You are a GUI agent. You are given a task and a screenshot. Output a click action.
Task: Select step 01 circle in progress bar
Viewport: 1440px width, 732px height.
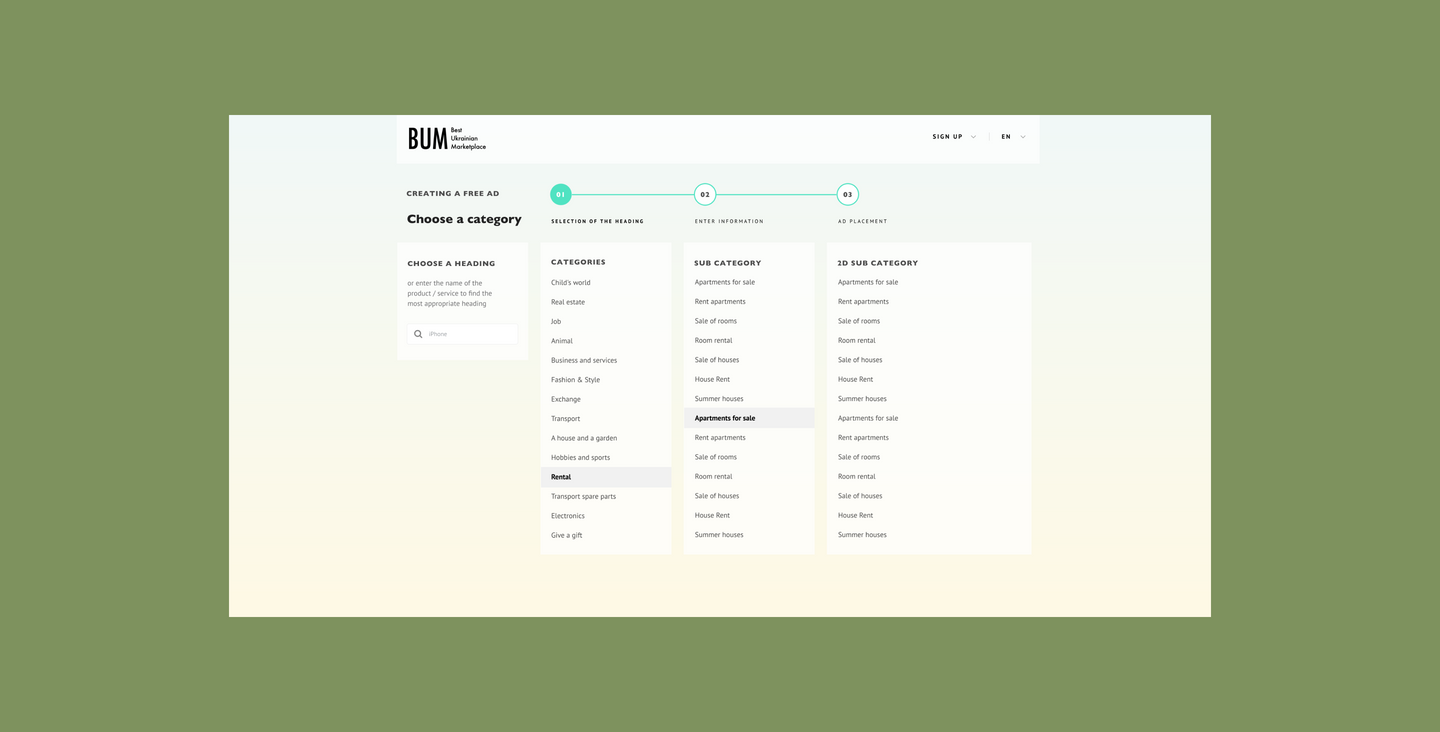pyautogui.click(x=561, y=194)
